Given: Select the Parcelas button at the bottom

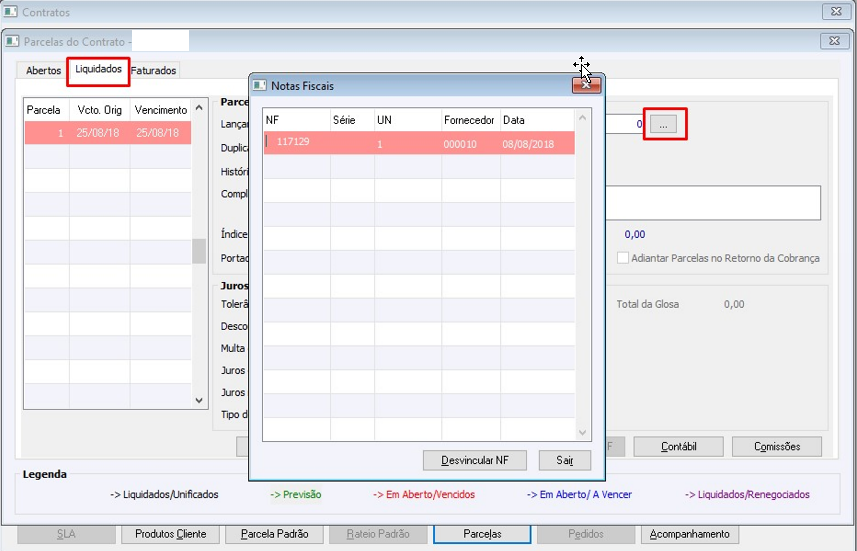Looking at the screenshot, I should [482, 534].
